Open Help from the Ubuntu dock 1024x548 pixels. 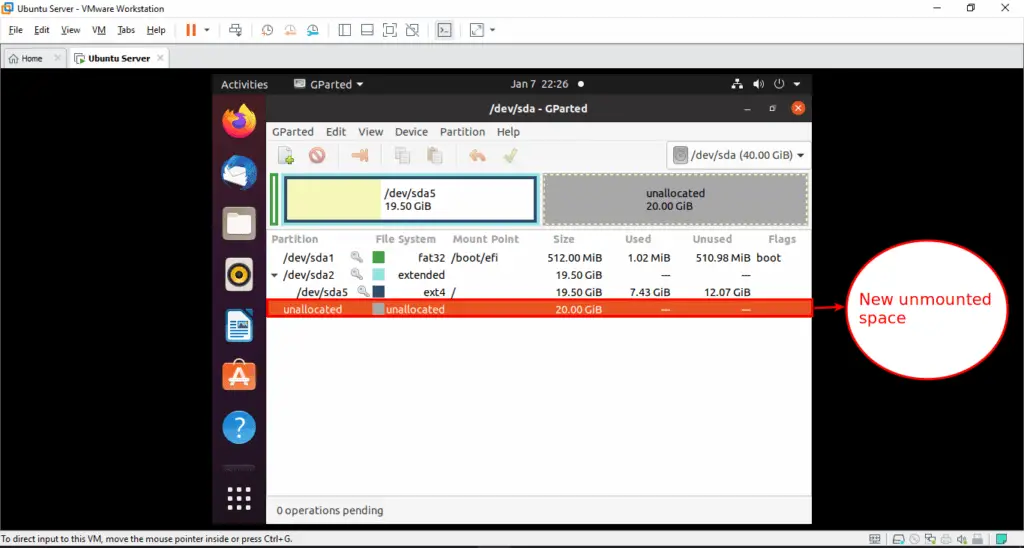pos(239,427)
